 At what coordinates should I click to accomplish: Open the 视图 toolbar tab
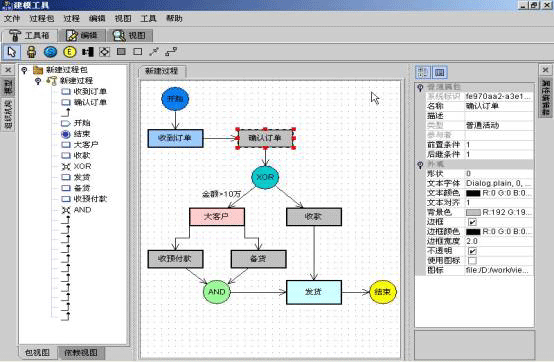pyautogui.click(x=130, y=35)
